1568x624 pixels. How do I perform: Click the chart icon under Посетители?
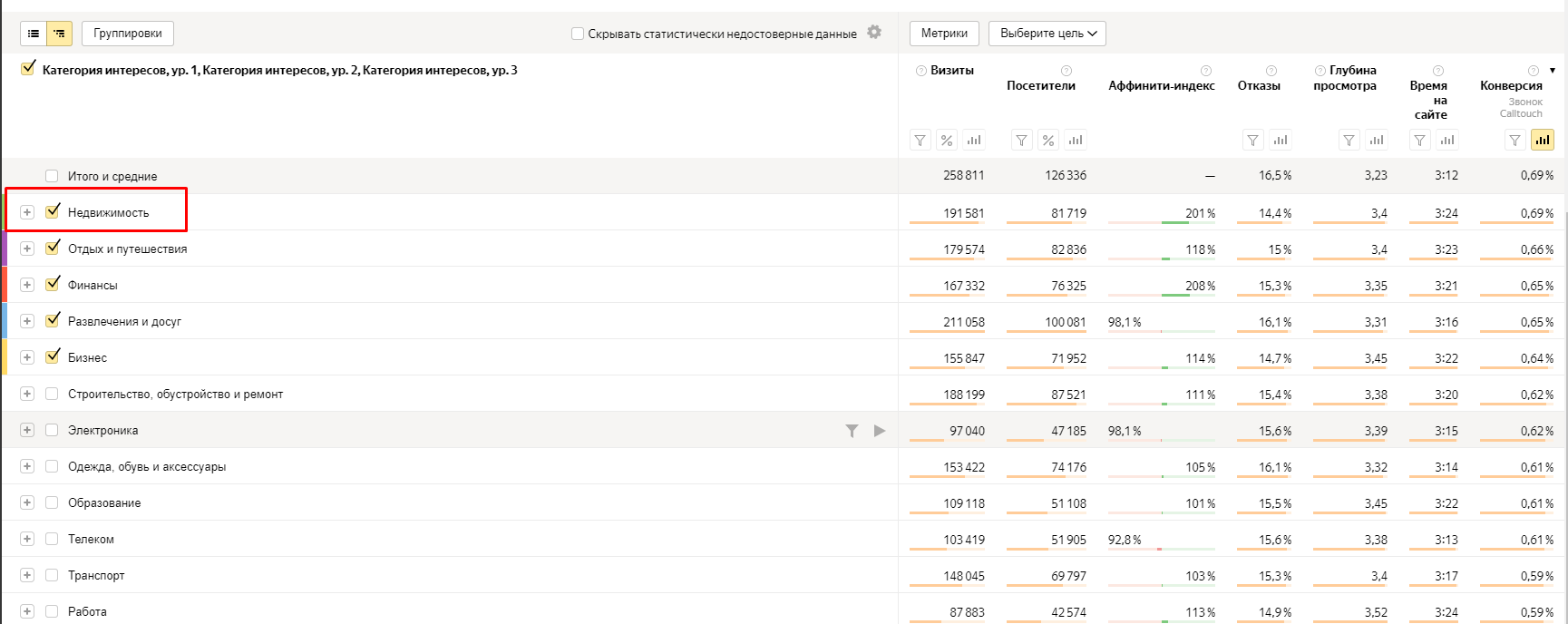point(1076,141)
